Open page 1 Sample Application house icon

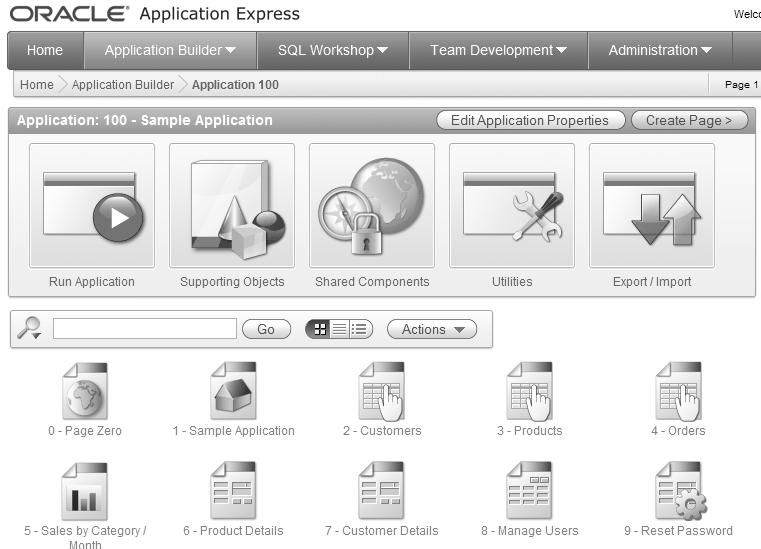233,391
